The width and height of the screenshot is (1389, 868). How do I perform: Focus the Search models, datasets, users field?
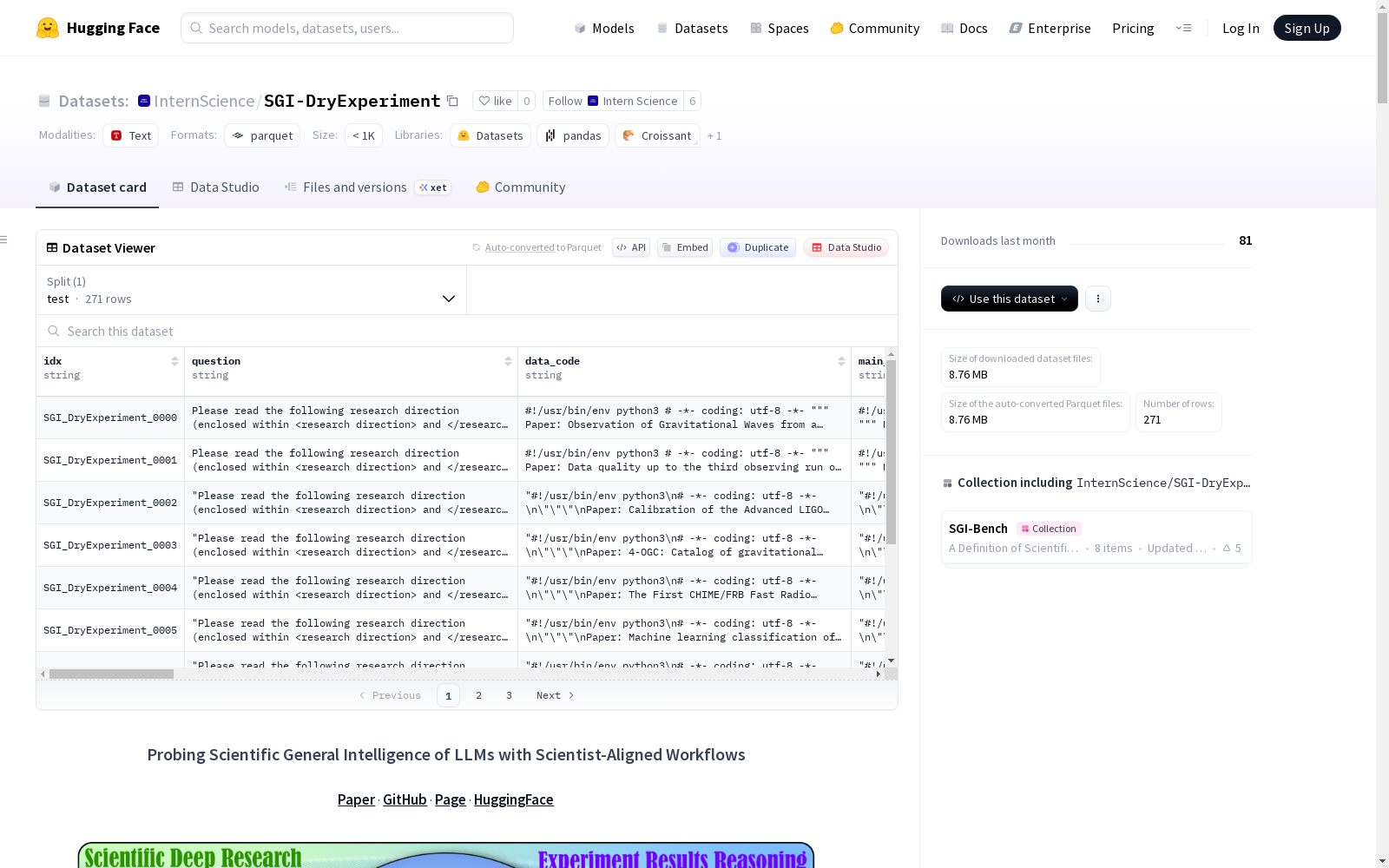click(x=347, y=28)
